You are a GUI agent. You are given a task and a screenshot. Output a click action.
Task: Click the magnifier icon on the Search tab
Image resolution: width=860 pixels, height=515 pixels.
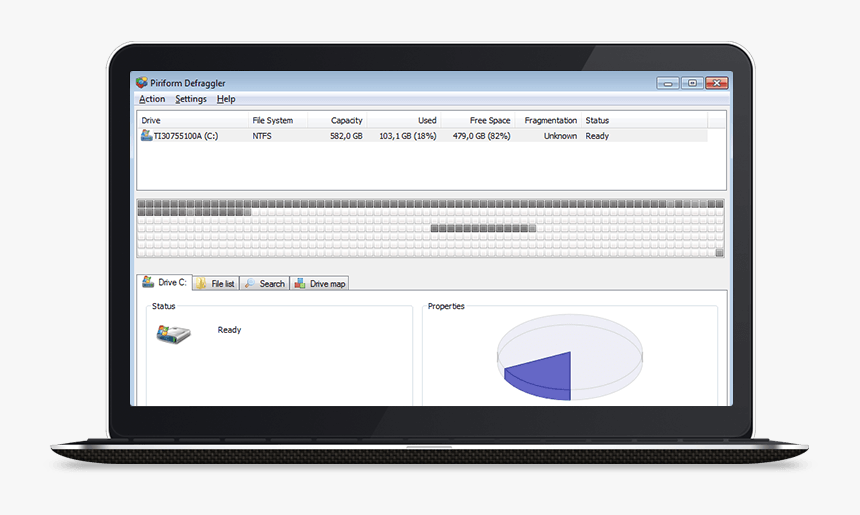(x=250, y=283)
